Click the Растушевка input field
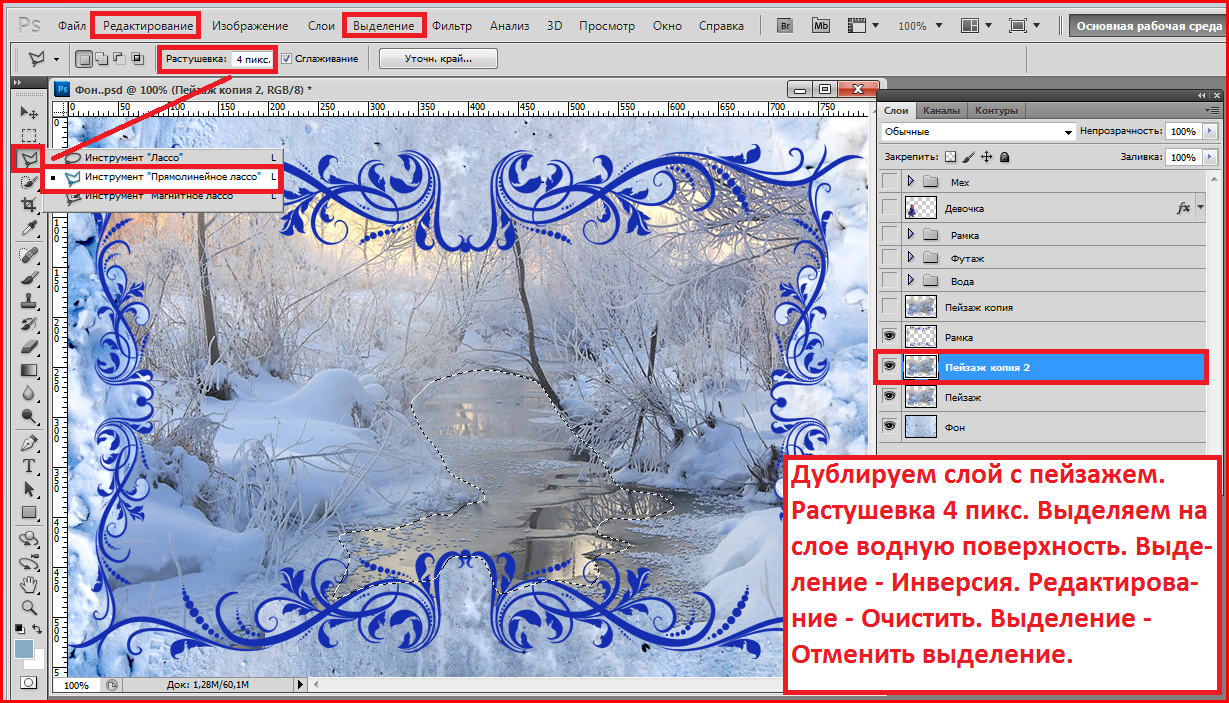The height and width of the screenshot is (703, 1229). coord(252,59)
